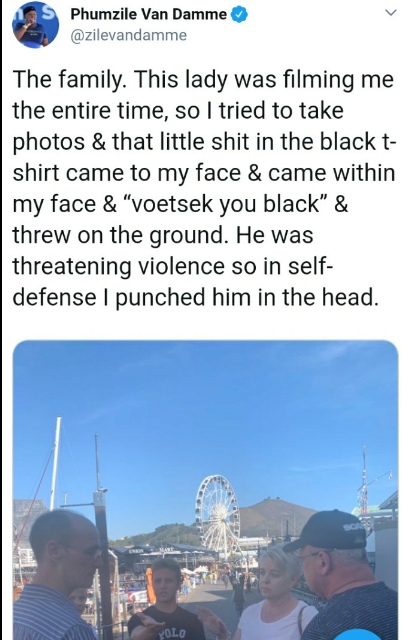Open Phumzile Van Damme's profile avatar
405x640 pixels.
36,24
